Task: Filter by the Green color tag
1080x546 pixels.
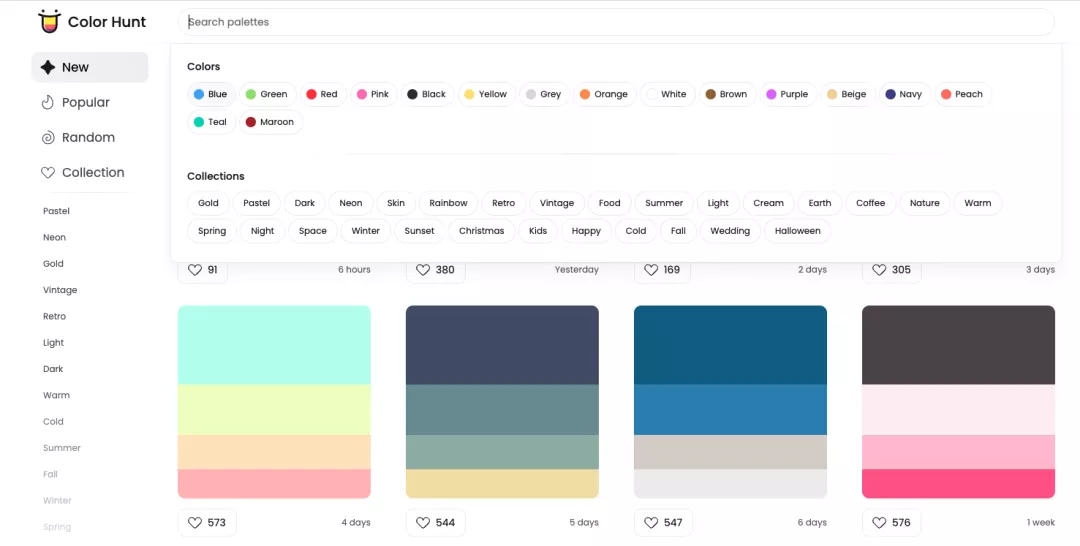Action: [267, 94]
